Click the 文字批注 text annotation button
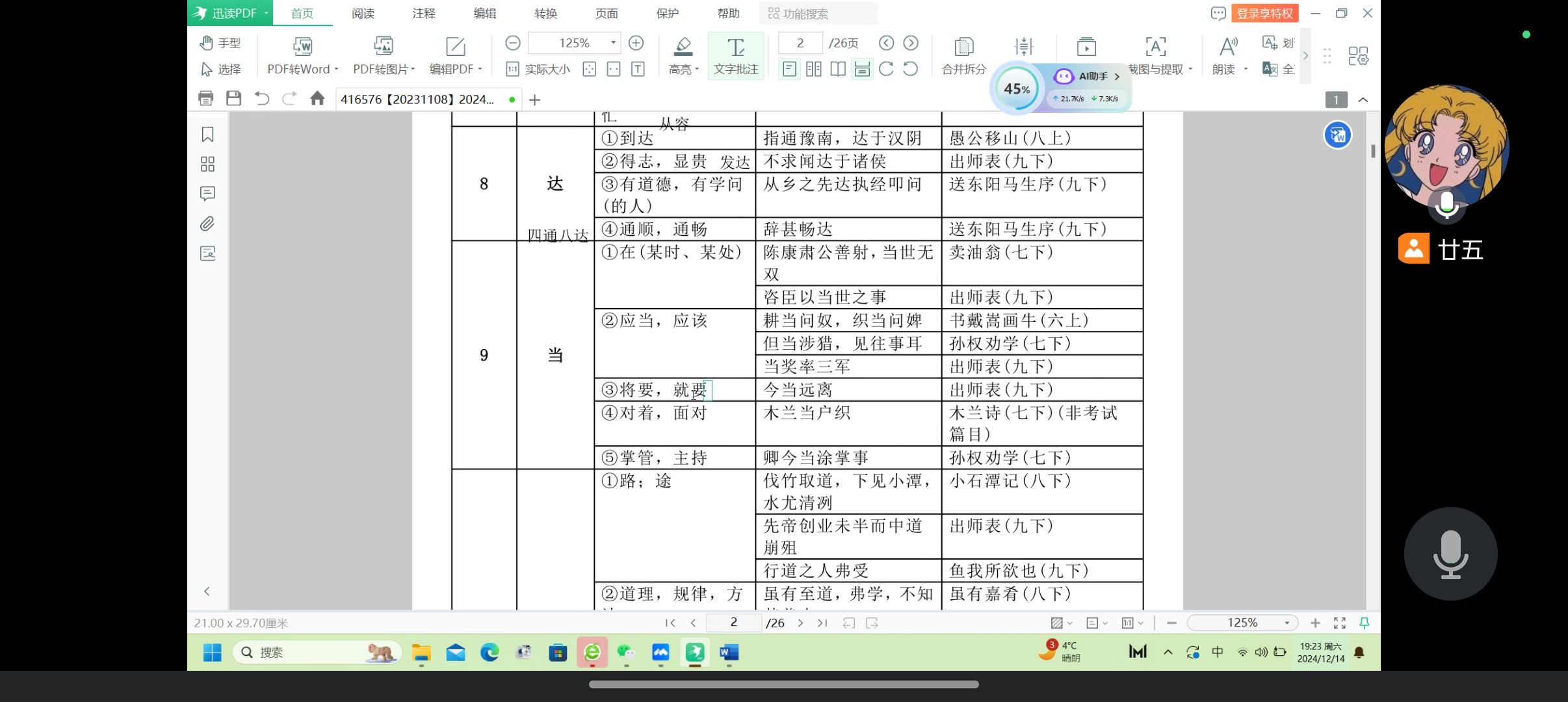 point(735,55)
